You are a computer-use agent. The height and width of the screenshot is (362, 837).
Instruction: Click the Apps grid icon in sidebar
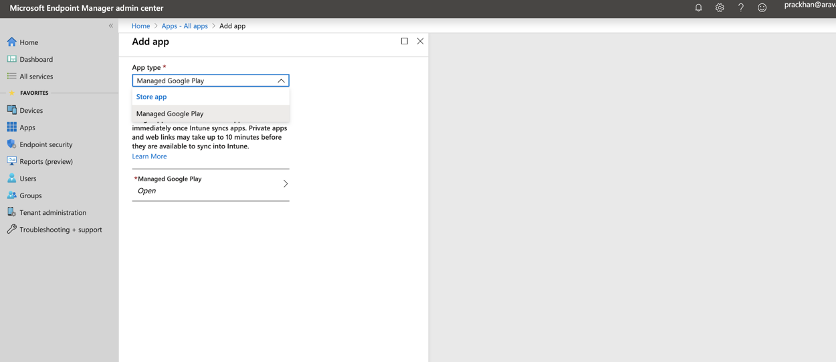coord(12,127)
